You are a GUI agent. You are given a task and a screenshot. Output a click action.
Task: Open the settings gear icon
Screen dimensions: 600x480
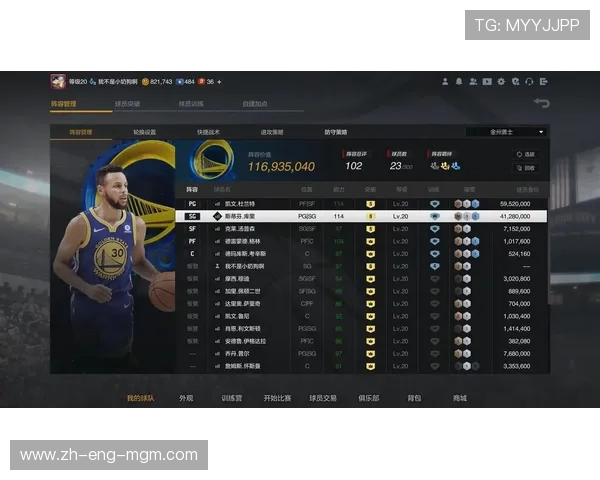(x=501, y=82)
